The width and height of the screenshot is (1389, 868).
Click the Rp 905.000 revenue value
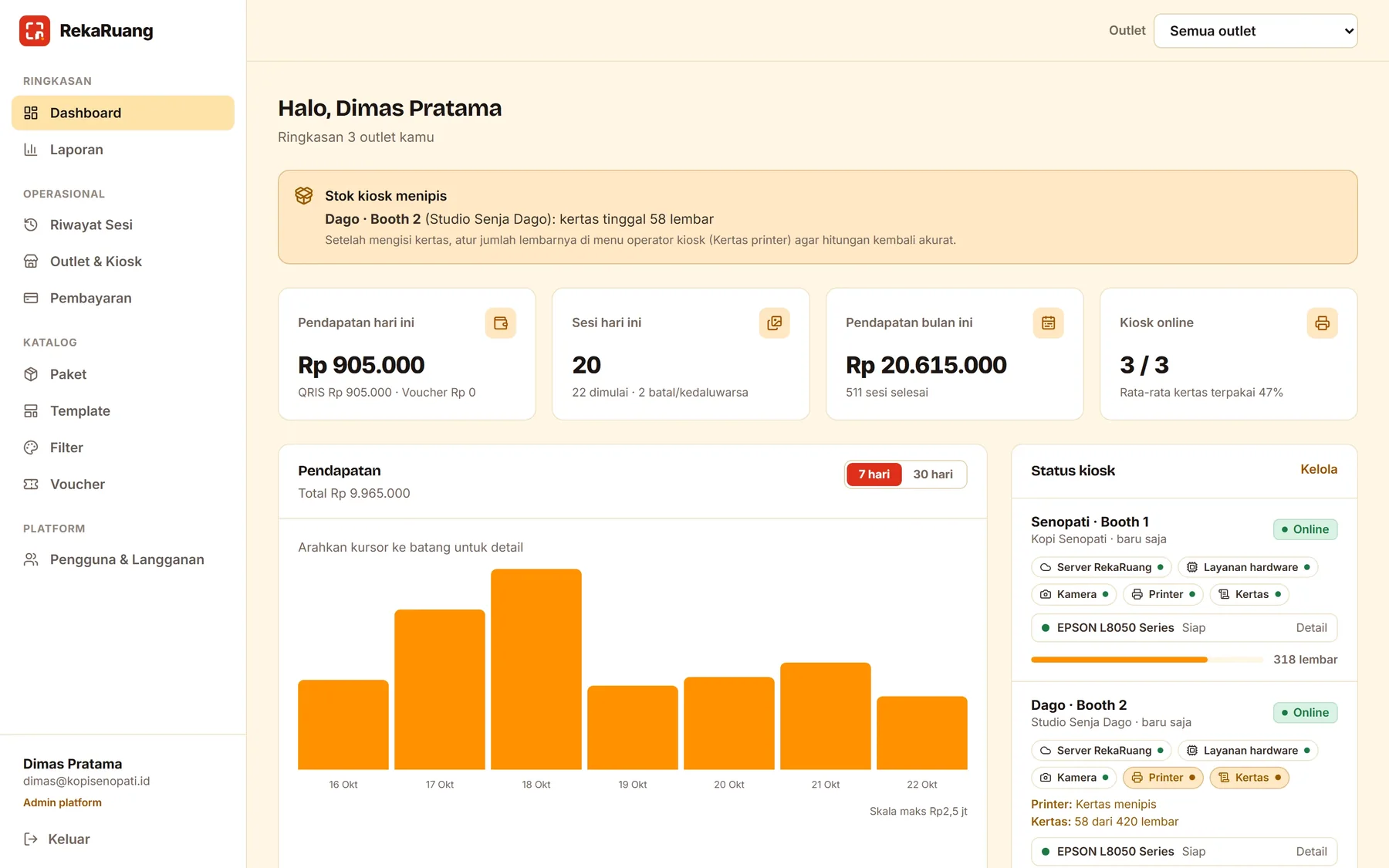coord(361,365)
